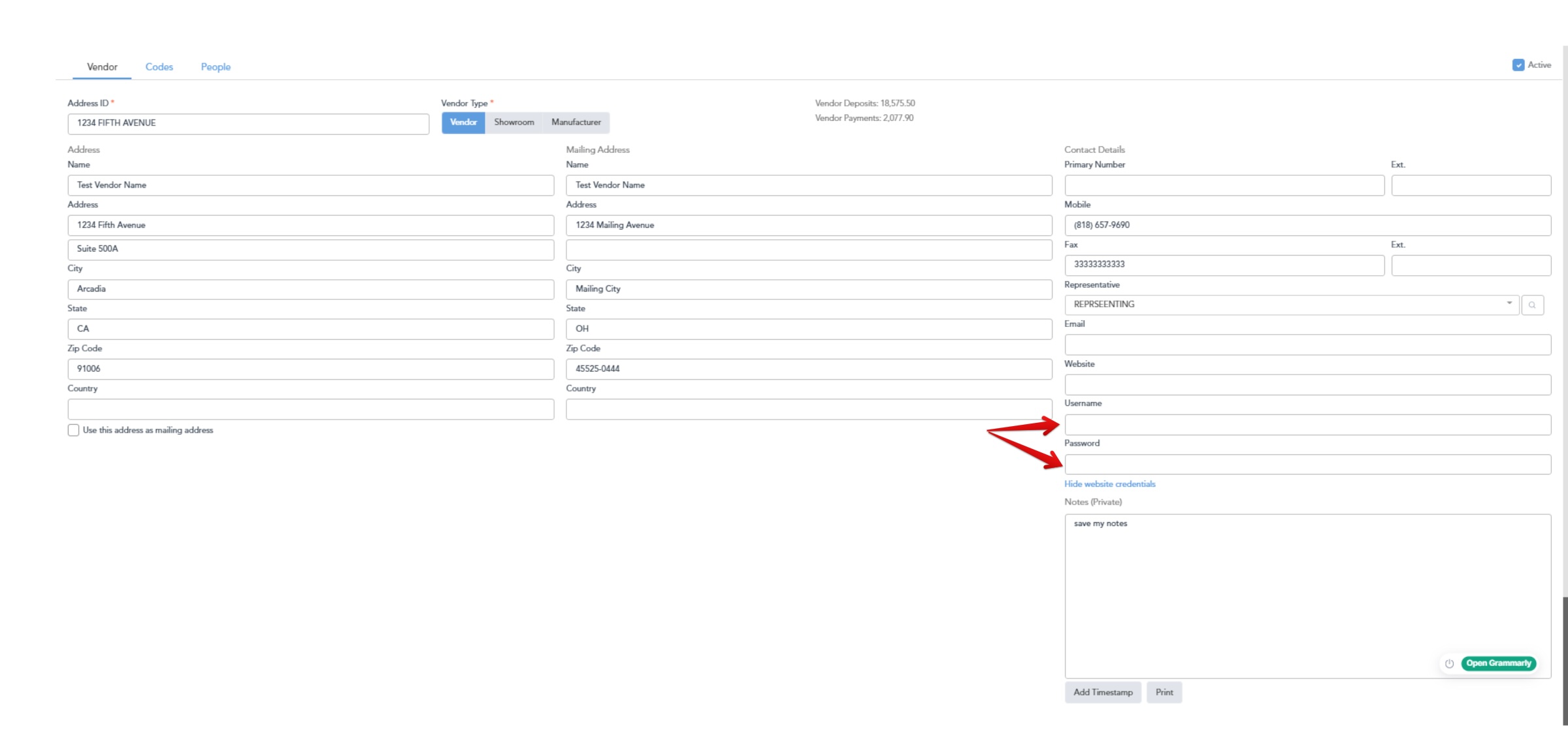Screen dimensions: 1568x732
Task: Click the Representative search magnifier icon
Action: coord(1532,305)
